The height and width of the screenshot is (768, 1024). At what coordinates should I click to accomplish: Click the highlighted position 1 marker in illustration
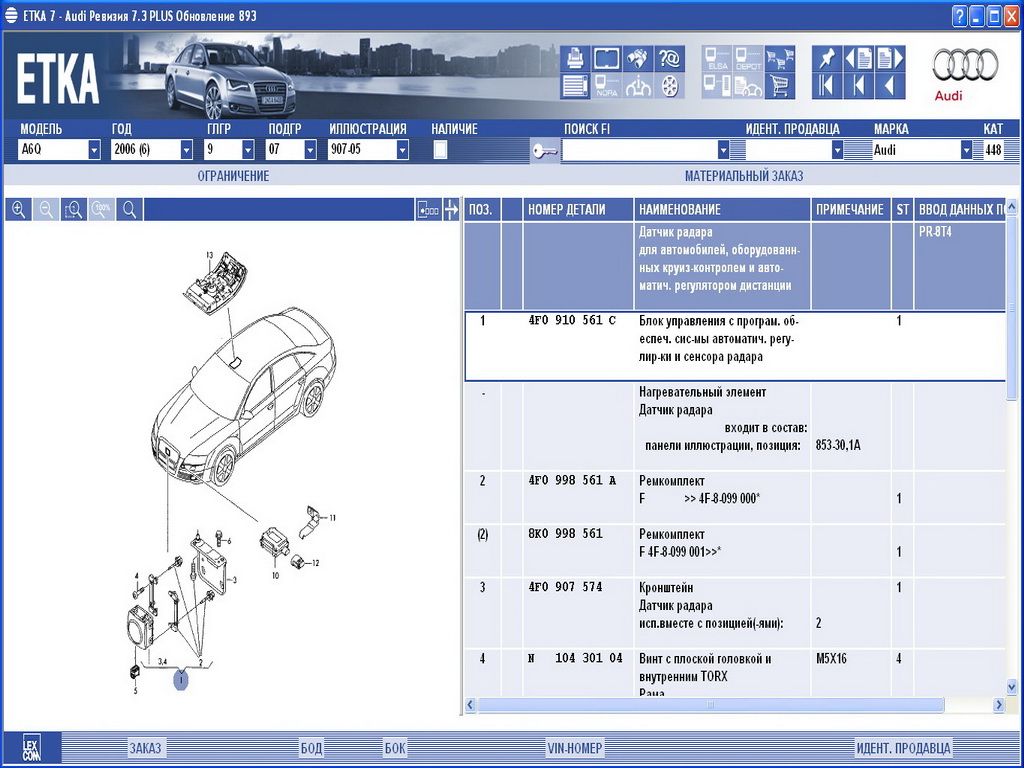181,680
